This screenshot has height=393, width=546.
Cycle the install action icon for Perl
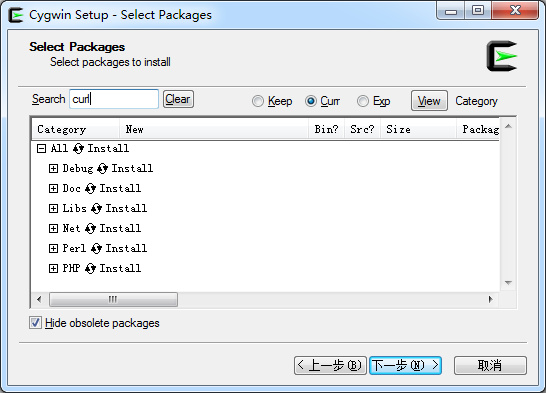point(96,249)
